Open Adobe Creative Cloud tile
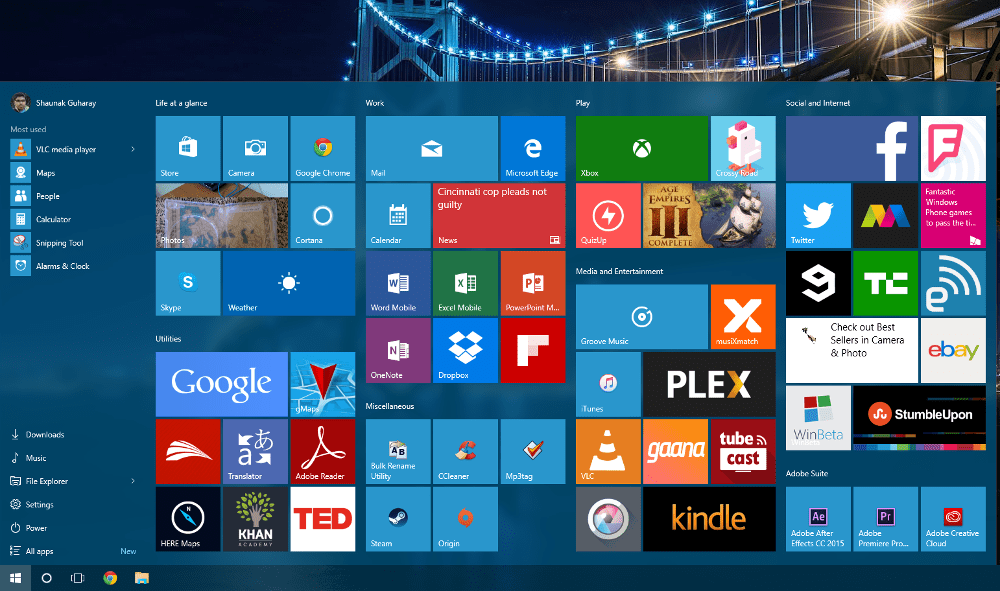The height and width of the screenshot is (591, 1000). pyautogui.click(x=953, y=519)
